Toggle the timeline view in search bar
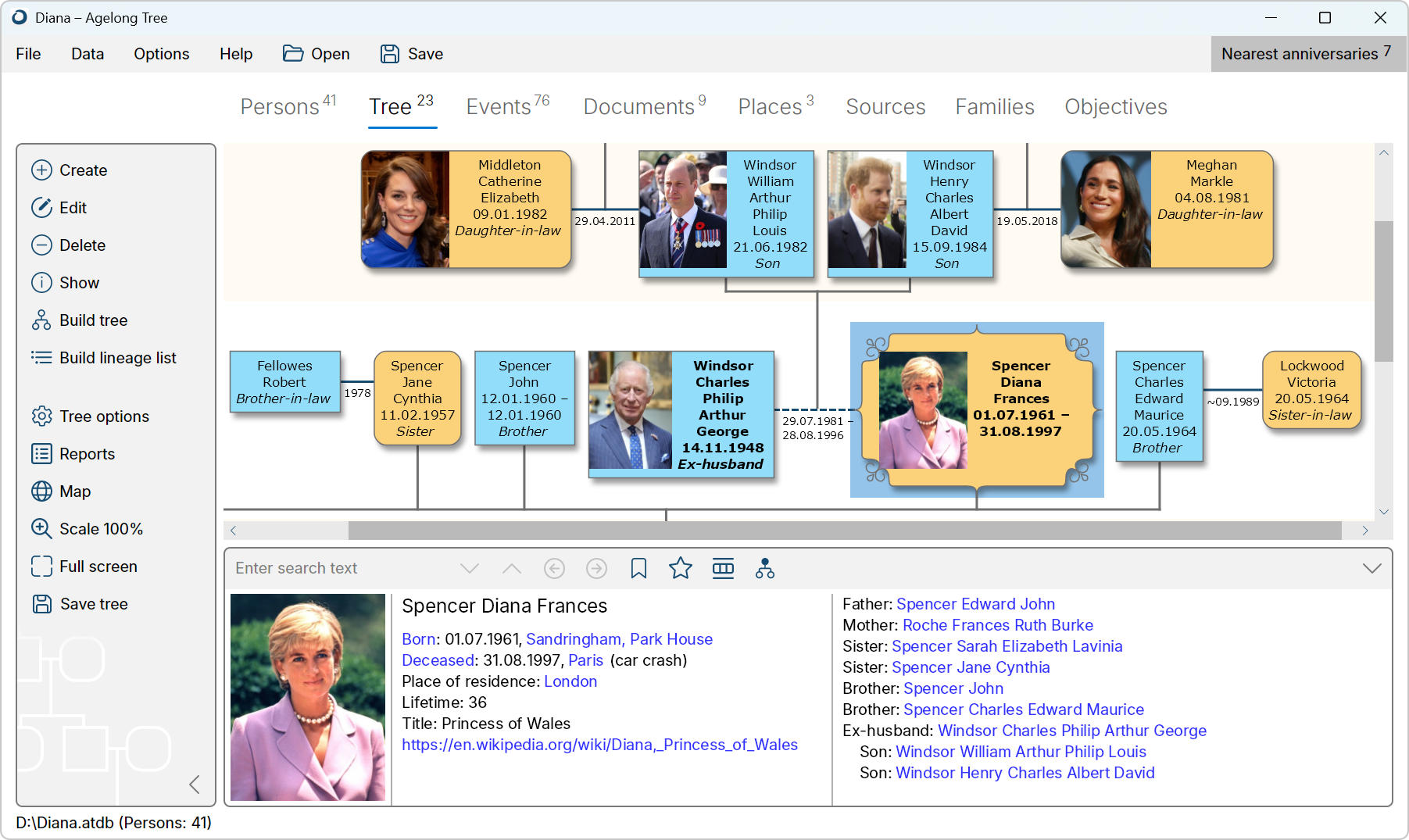Image resolution: width=1409 pixels, height=840 pixels. tap(723, 568)
